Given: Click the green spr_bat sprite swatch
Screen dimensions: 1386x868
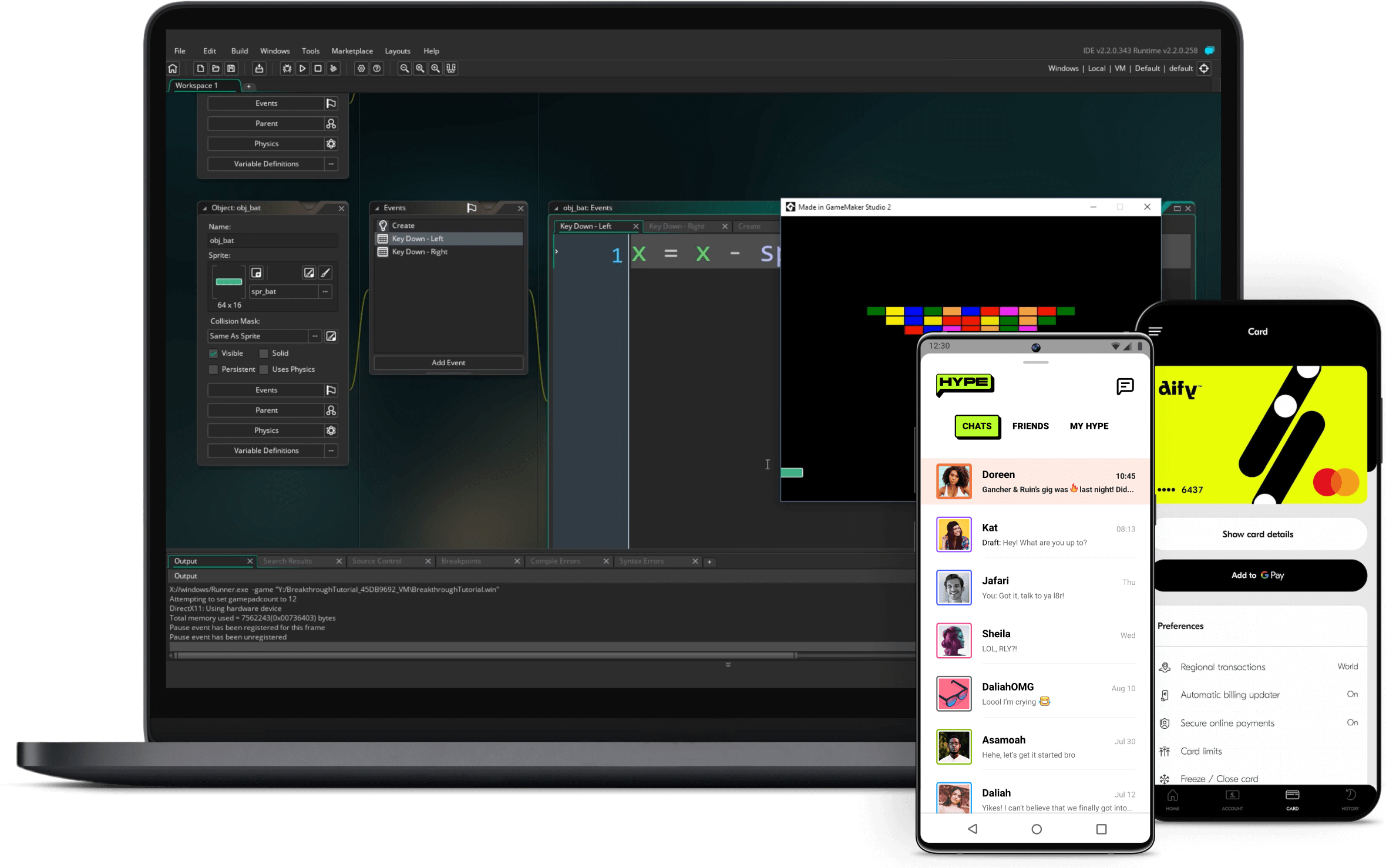Looking at the screenshot, I should [229, 282].
